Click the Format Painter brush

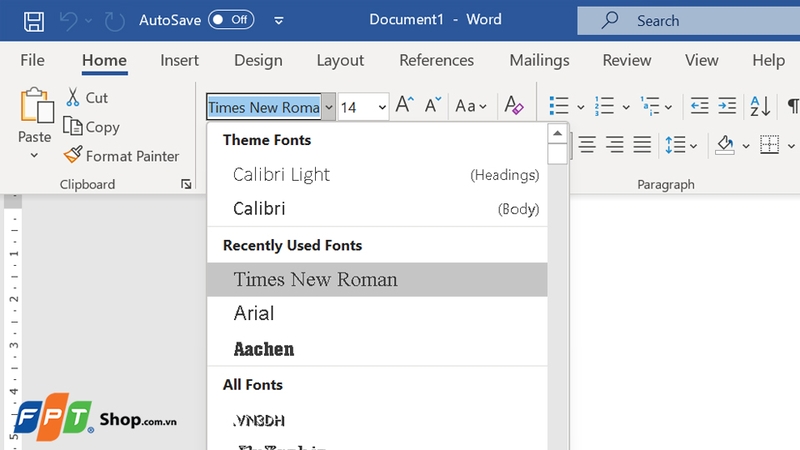[x=73, y=156]
